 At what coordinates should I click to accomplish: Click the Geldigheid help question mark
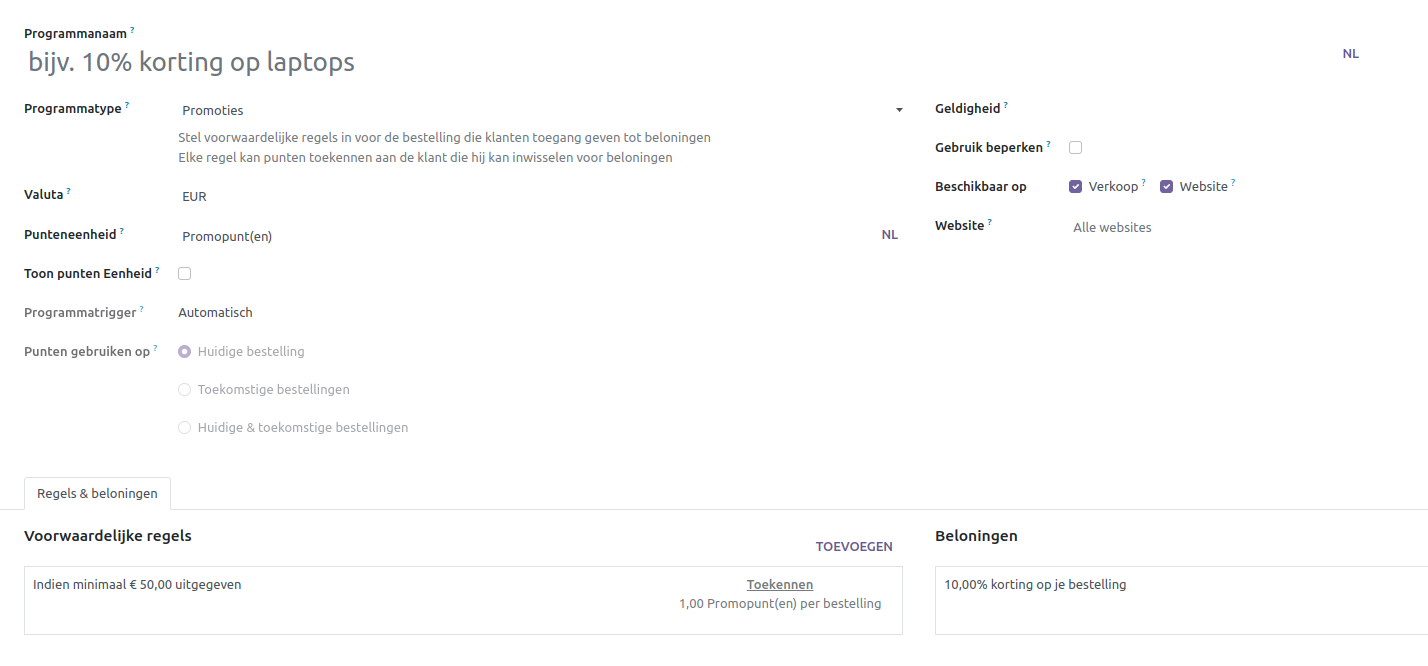(x=1005, y=105)
